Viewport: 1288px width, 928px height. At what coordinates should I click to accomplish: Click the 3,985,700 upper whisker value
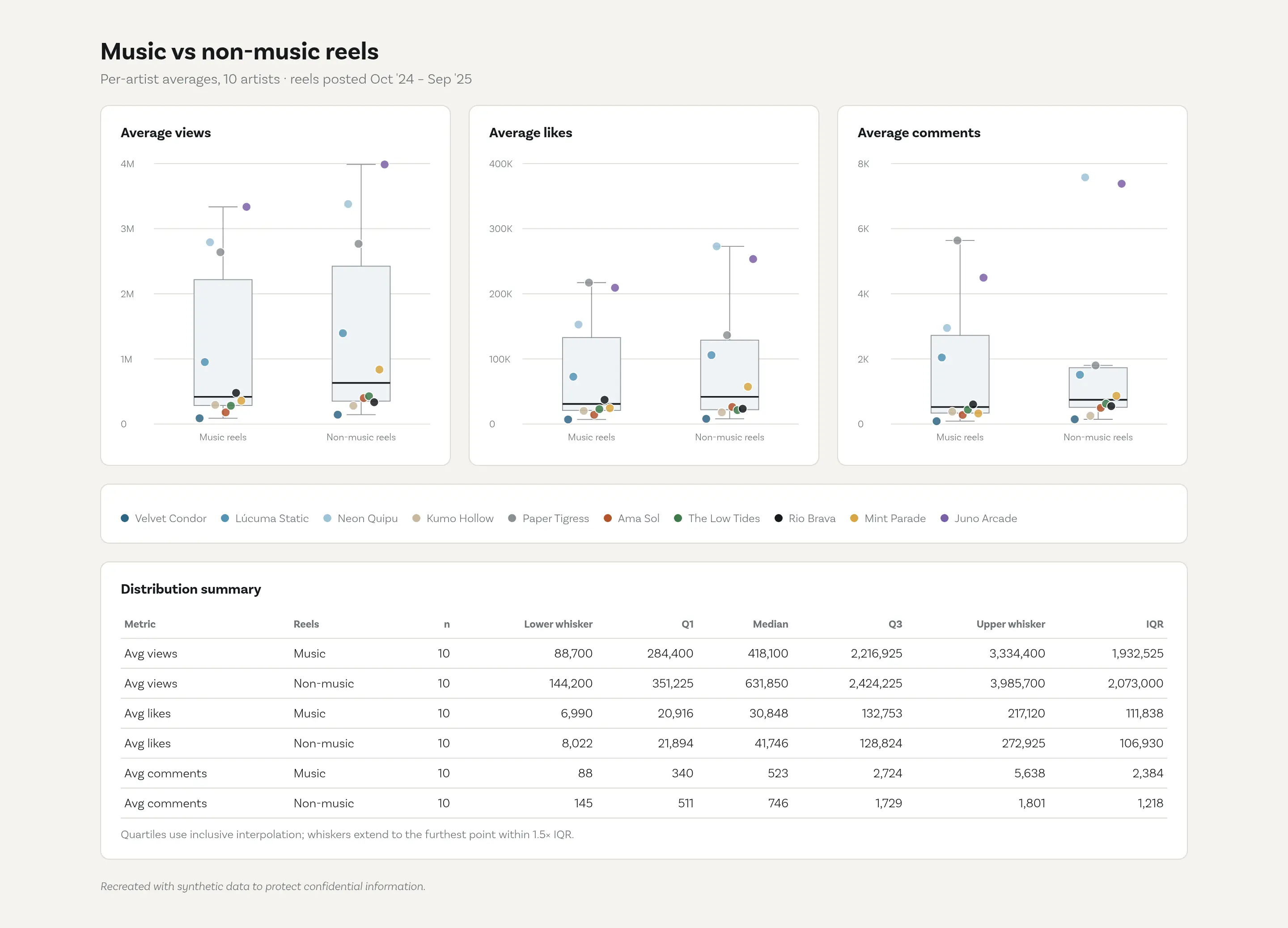coord(1018,683)
